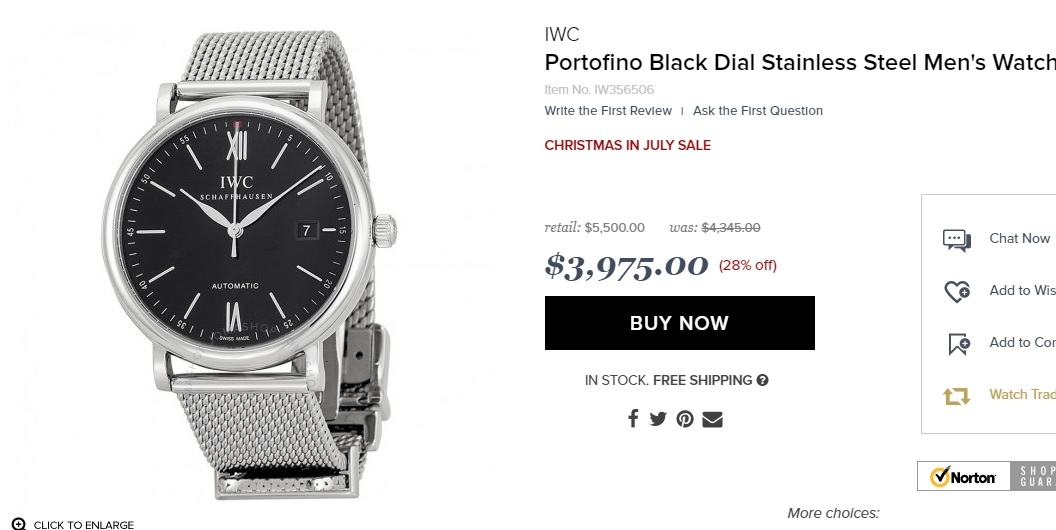Share the product via email icon

[712, 419]
